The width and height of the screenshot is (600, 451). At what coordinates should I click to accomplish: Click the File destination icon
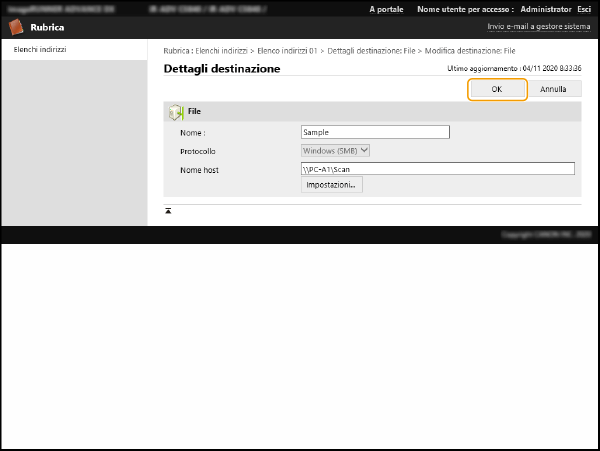coord(176,112)
